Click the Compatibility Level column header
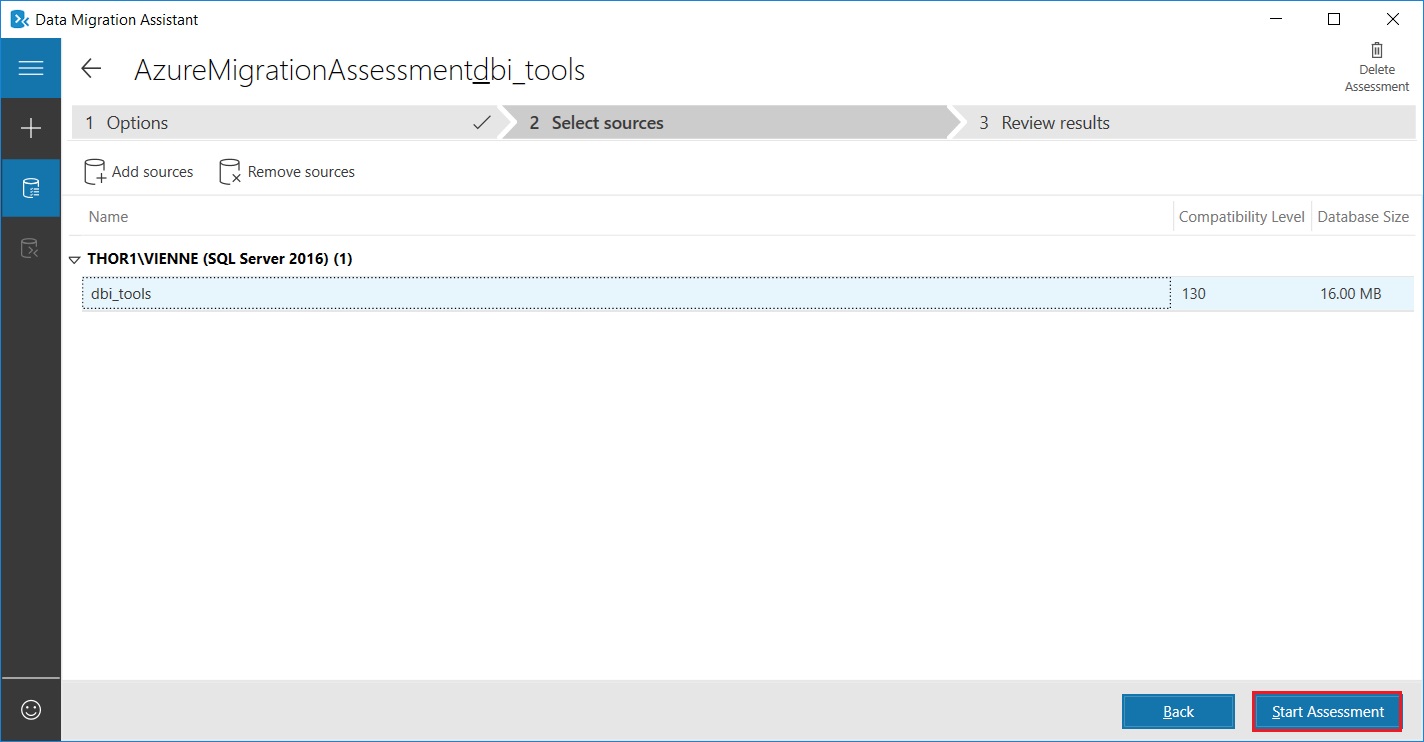 coord(1242,217)
